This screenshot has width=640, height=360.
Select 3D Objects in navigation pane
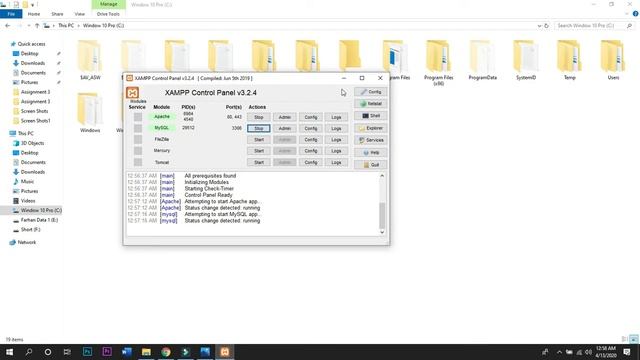tap(32, 143)
